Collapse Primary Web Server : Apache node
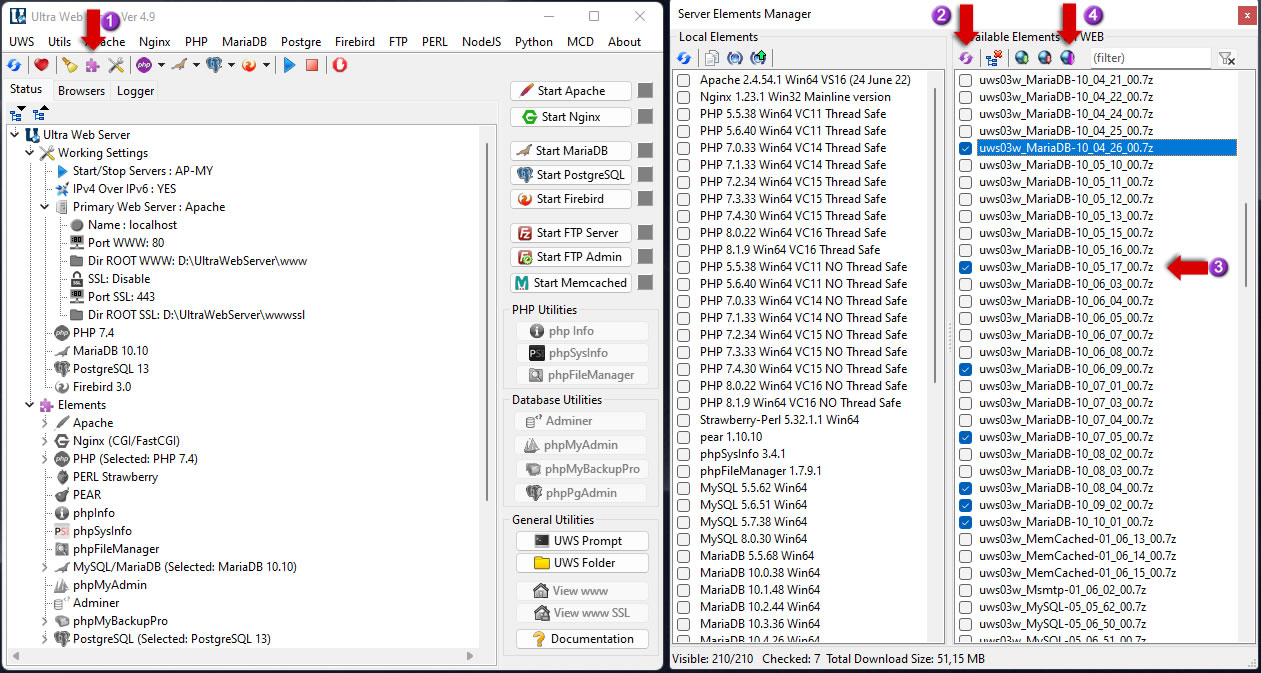 (45, 207)
